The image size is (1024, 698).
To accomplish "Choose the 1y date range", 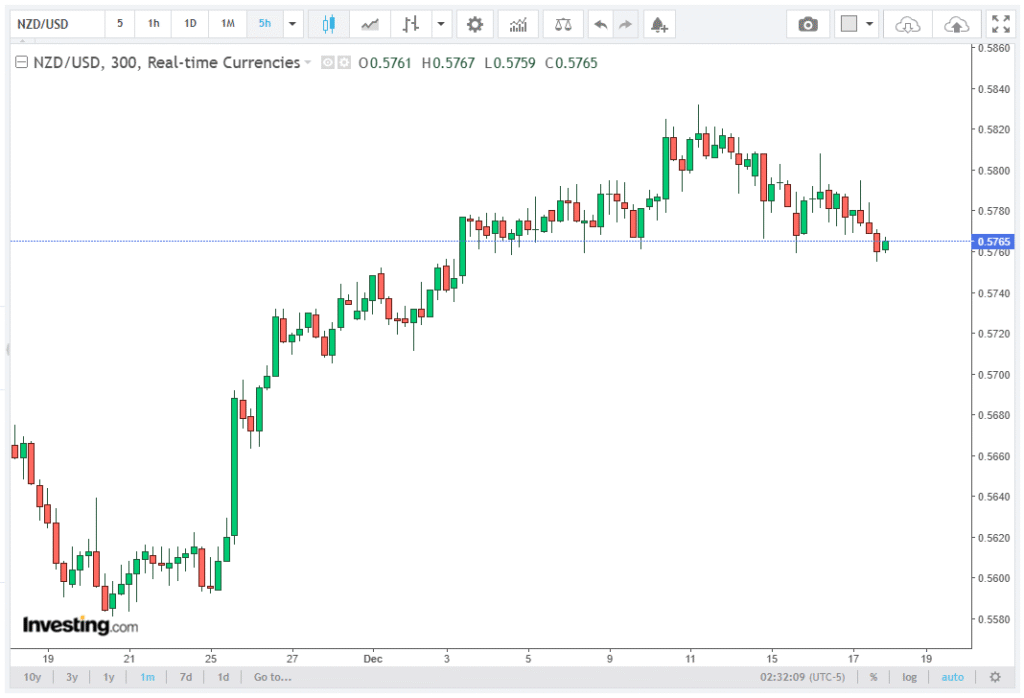I will [x=108, y=677].
